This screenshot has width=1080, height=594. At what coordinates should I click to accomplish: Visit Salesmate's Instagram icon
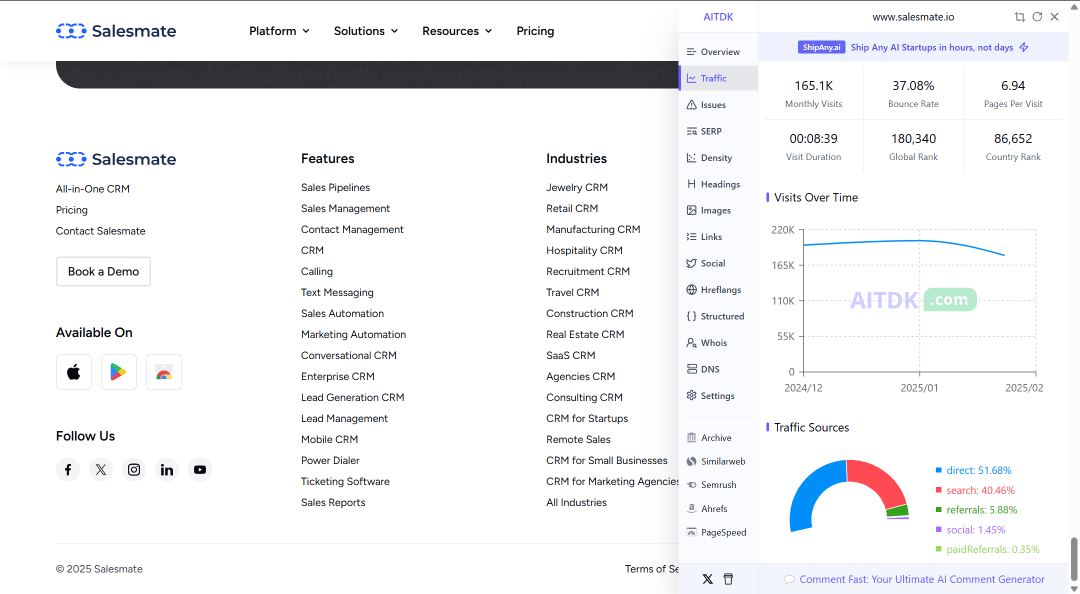pyautogui.click(x=134, y=469)
